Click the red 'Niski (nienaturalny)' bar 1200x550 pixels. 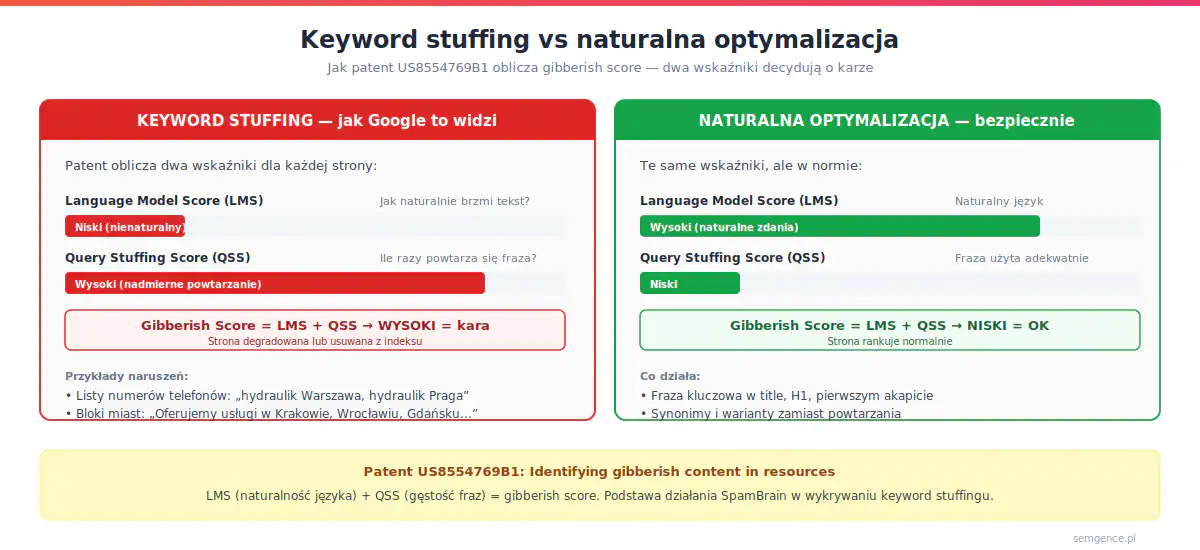(x=125, y=227)
